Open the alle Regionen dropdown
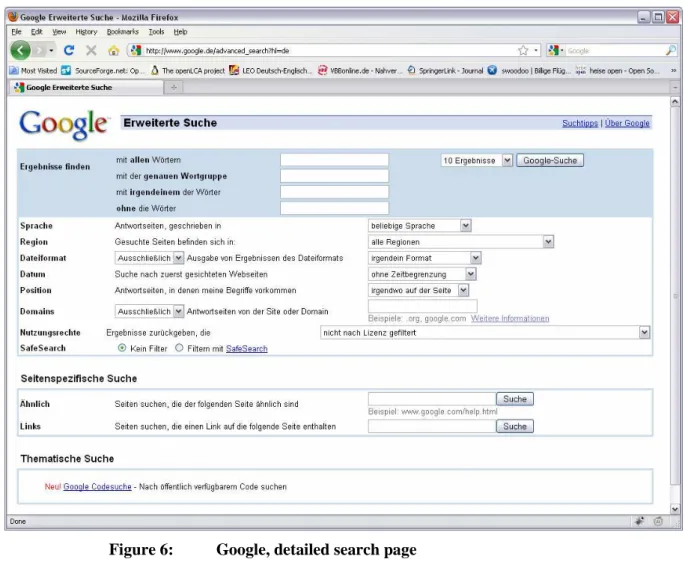 (461, 242)
